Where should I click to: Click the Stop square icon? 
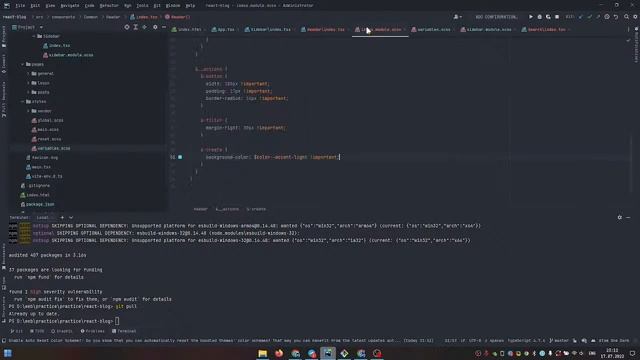pyautogui.click(x=557, y=17)
